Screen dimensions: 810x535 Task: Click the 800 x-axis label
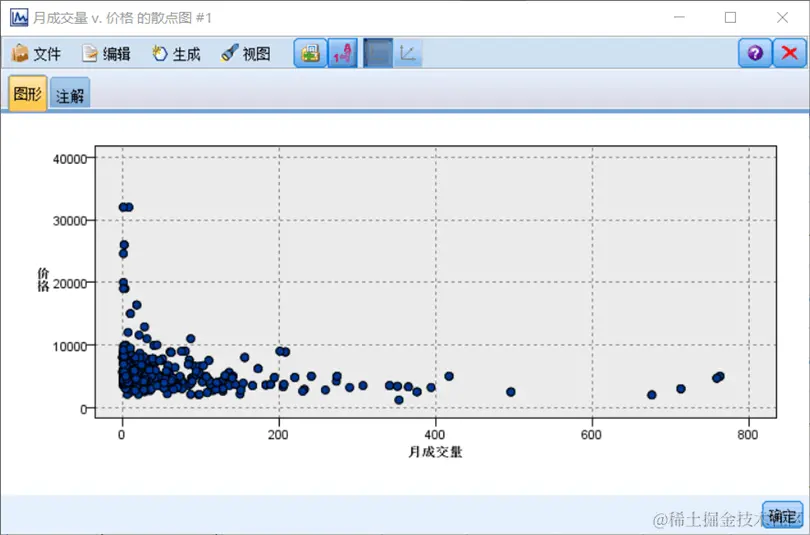[748, 435]
